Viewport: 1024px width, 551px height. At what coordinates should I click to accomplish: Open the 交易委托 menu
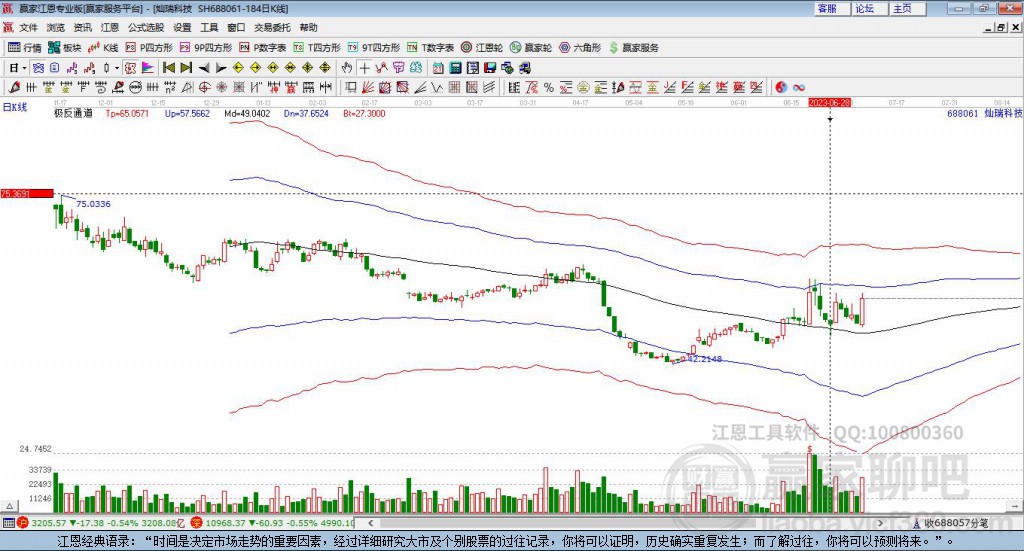(x=272, y=27)
